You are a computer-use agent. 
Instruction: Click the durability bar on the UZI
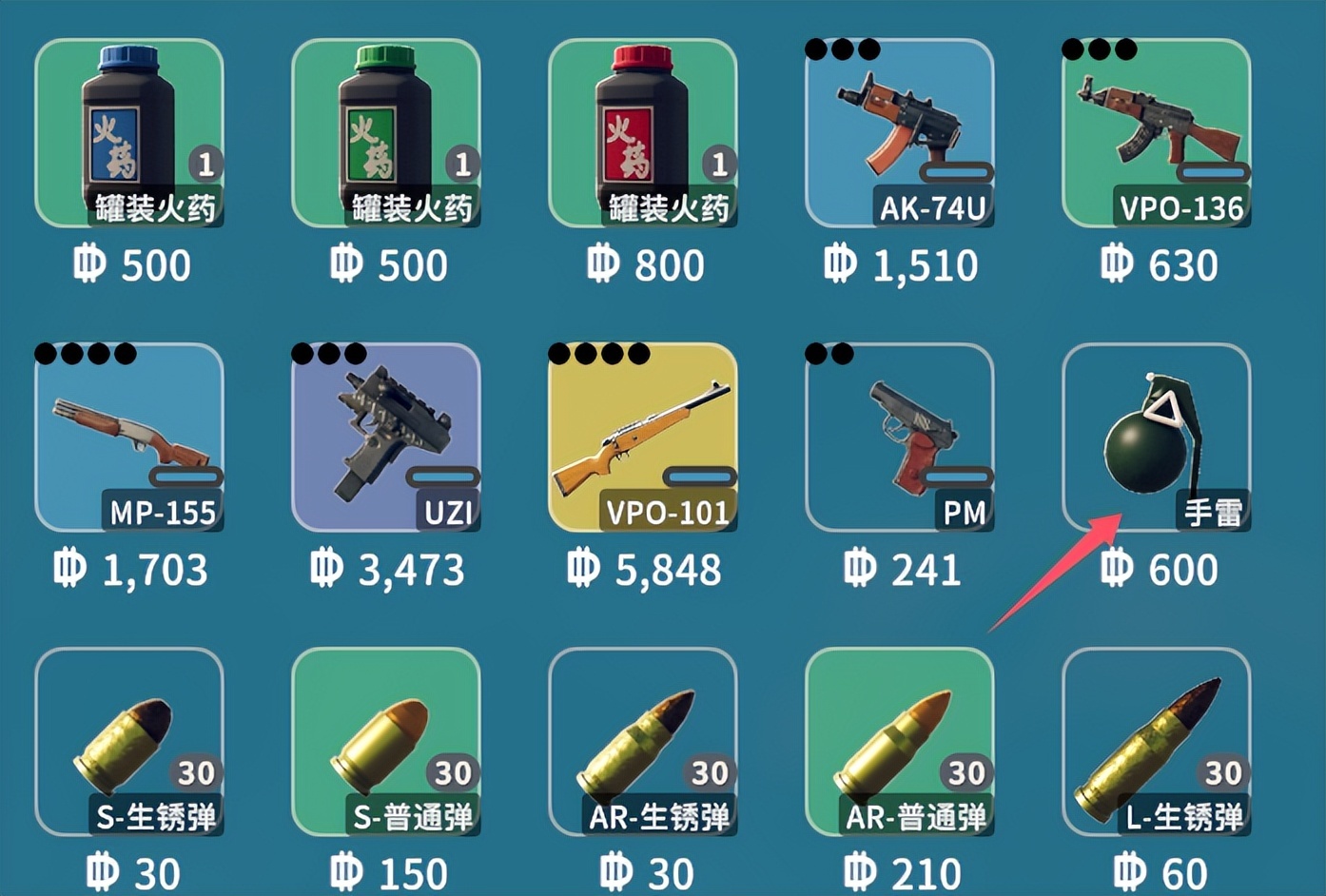pyautogui.click(x=443, y=477)
